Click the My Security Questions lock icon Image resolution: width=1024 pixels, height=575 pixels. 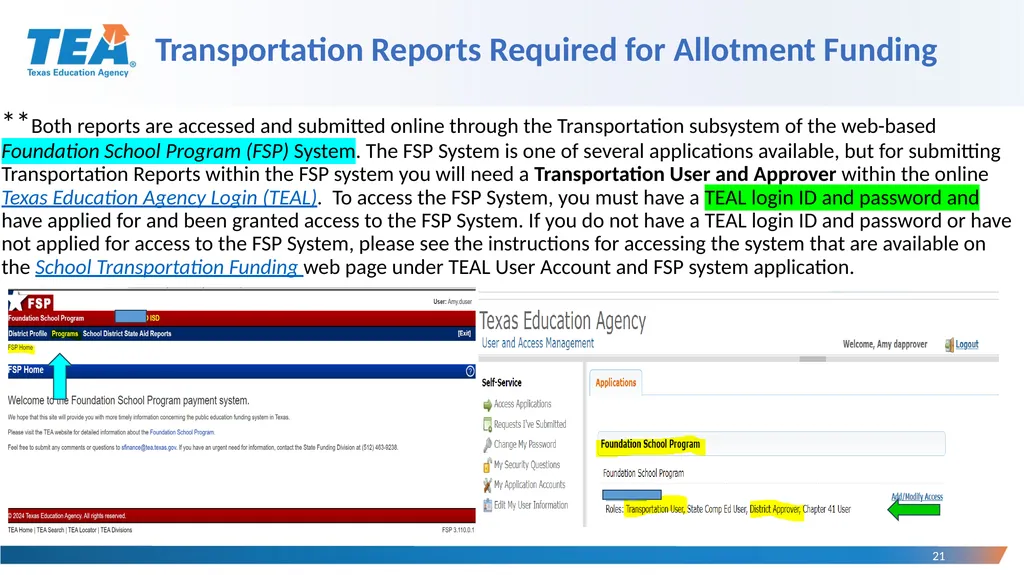tap(487, 465)
